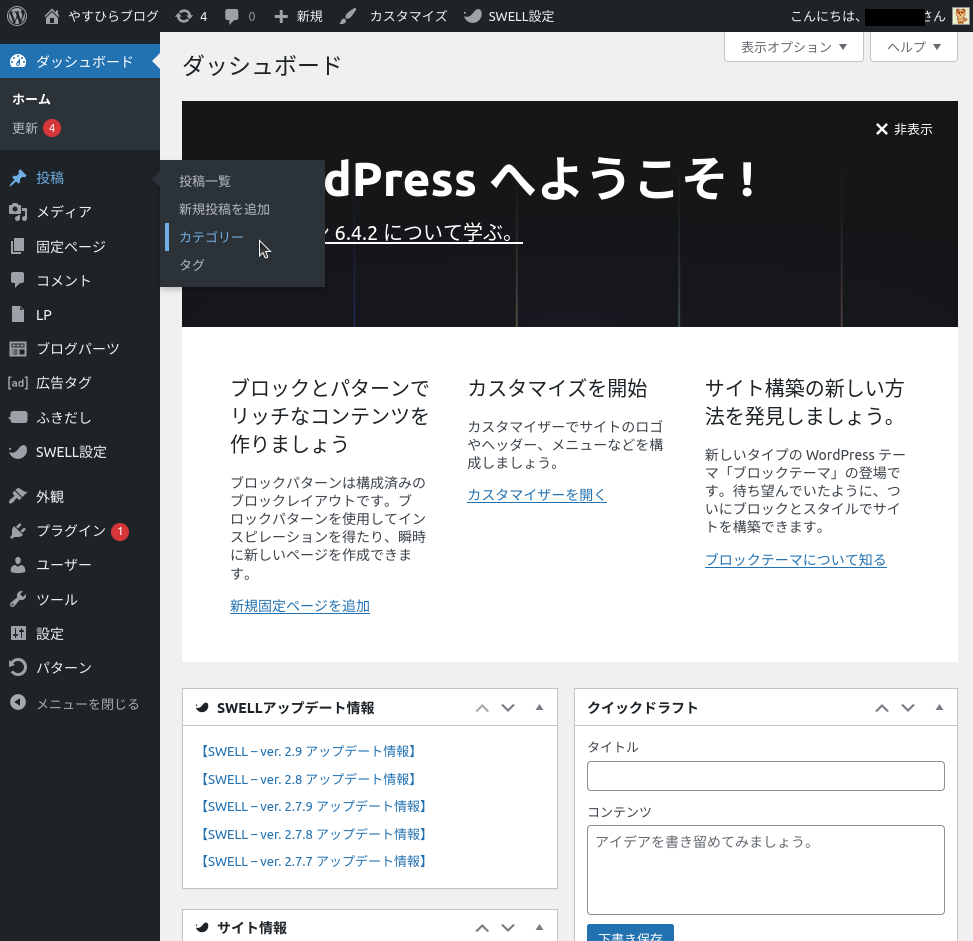Move クイックドラフト panel down
This screenshot has height=941, width=973.
pyautogui.click(x=908, y=708)
